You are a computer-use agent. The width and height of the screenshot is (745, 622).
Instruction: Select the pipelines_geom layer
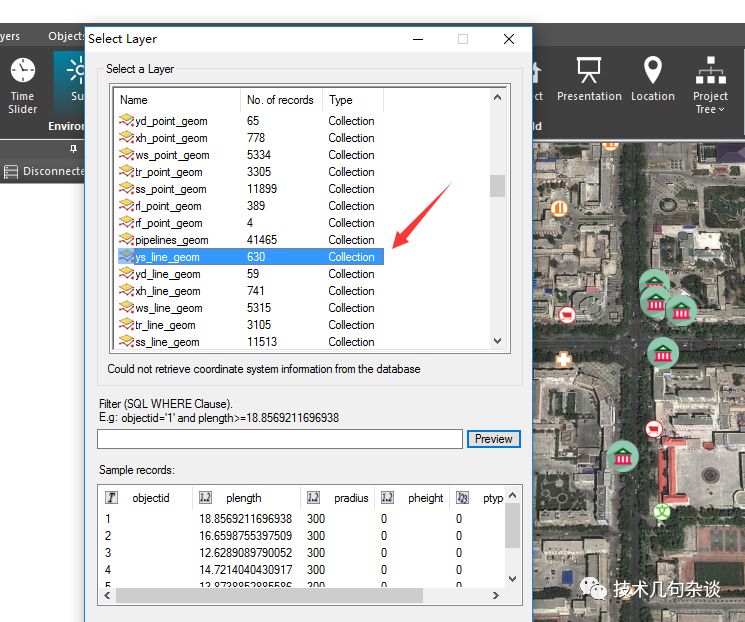coord(171,240)
